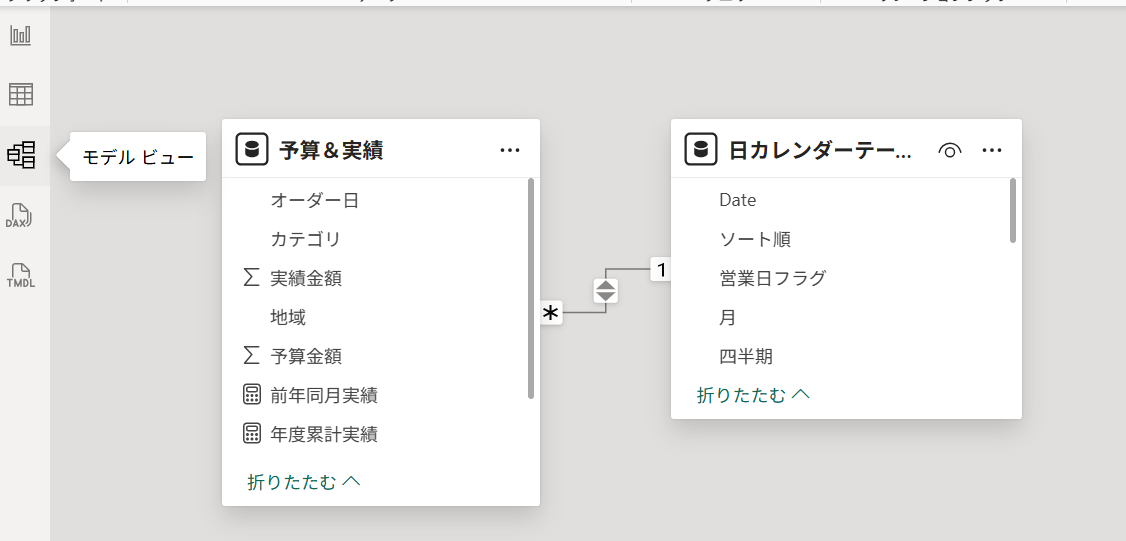
Task: Toggle visibility eye on the calendar table
Action: point(950,150)
